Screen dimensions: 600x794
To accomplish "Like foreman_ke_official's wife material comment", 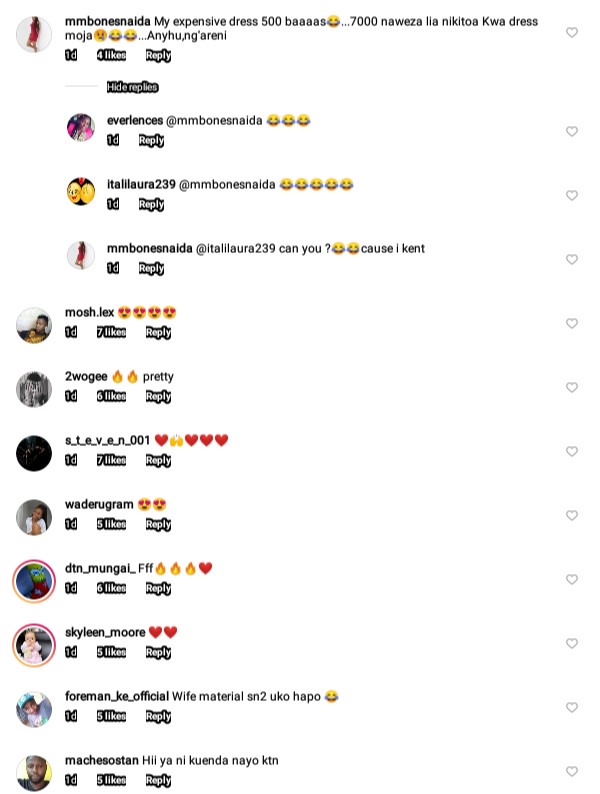I will coord(572,707).
